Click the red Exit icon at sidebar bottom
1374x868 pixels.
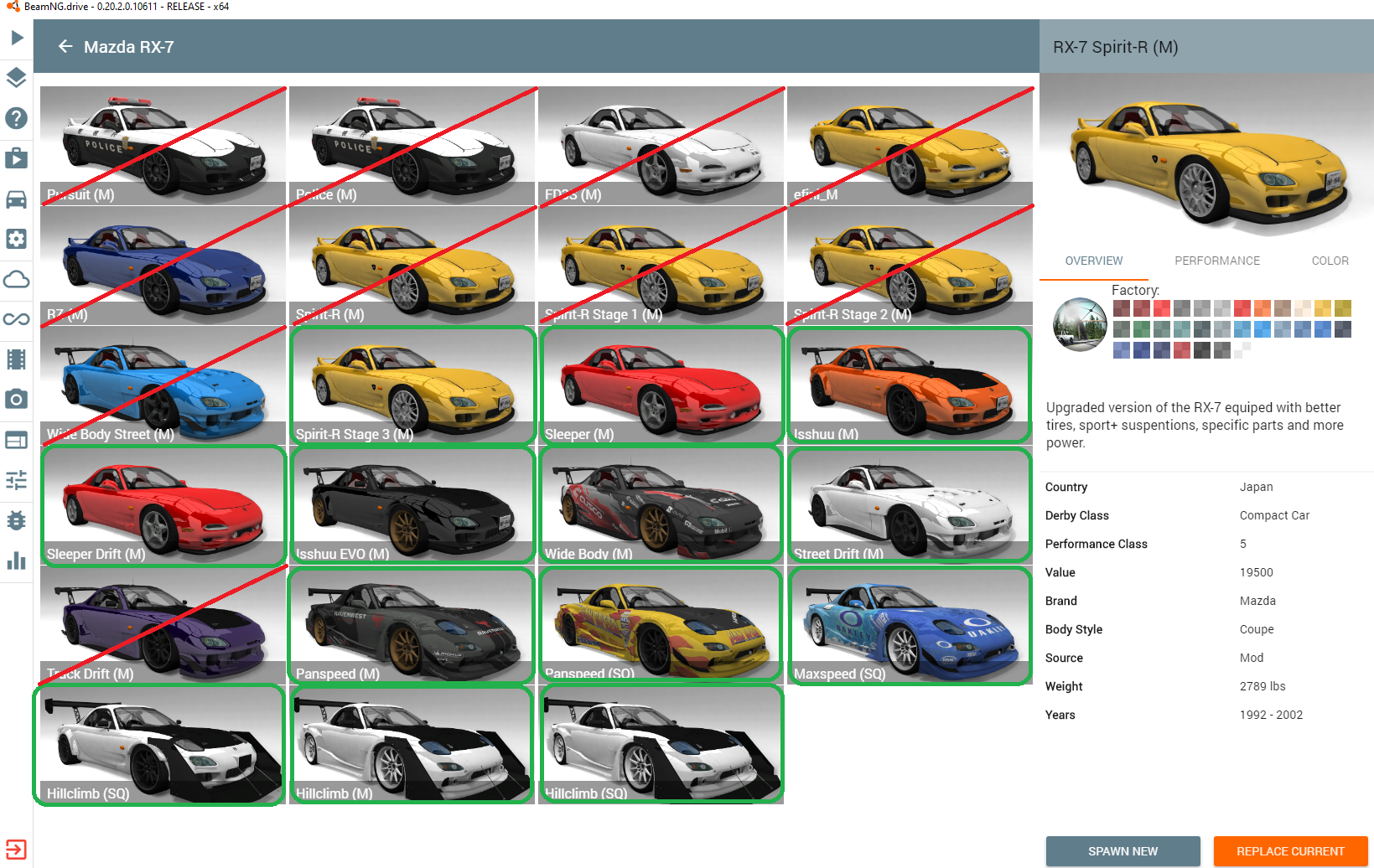pos(17,849)
